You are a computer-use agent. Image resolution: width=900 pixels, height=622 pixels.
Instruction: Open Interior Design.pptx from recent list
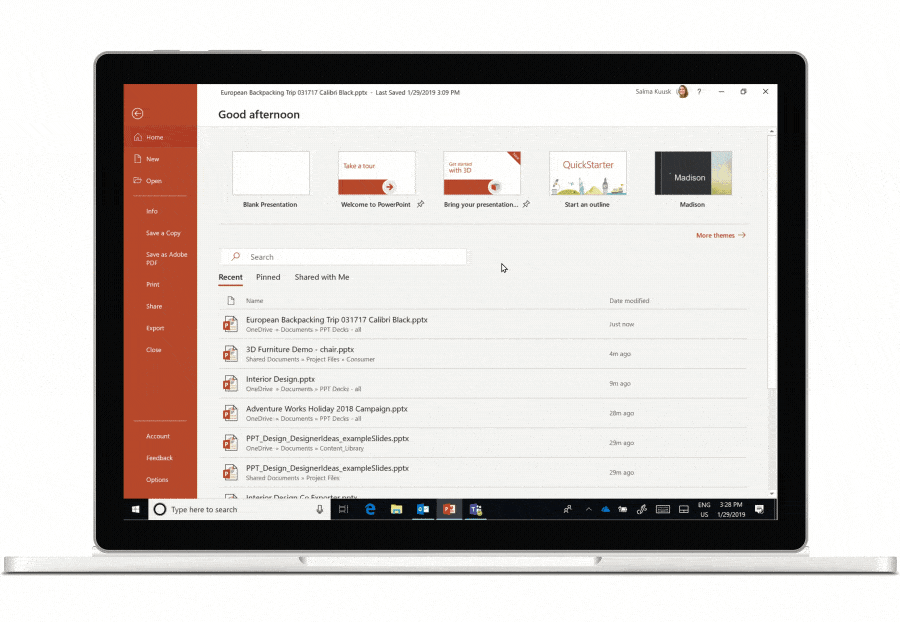(281, 380)
